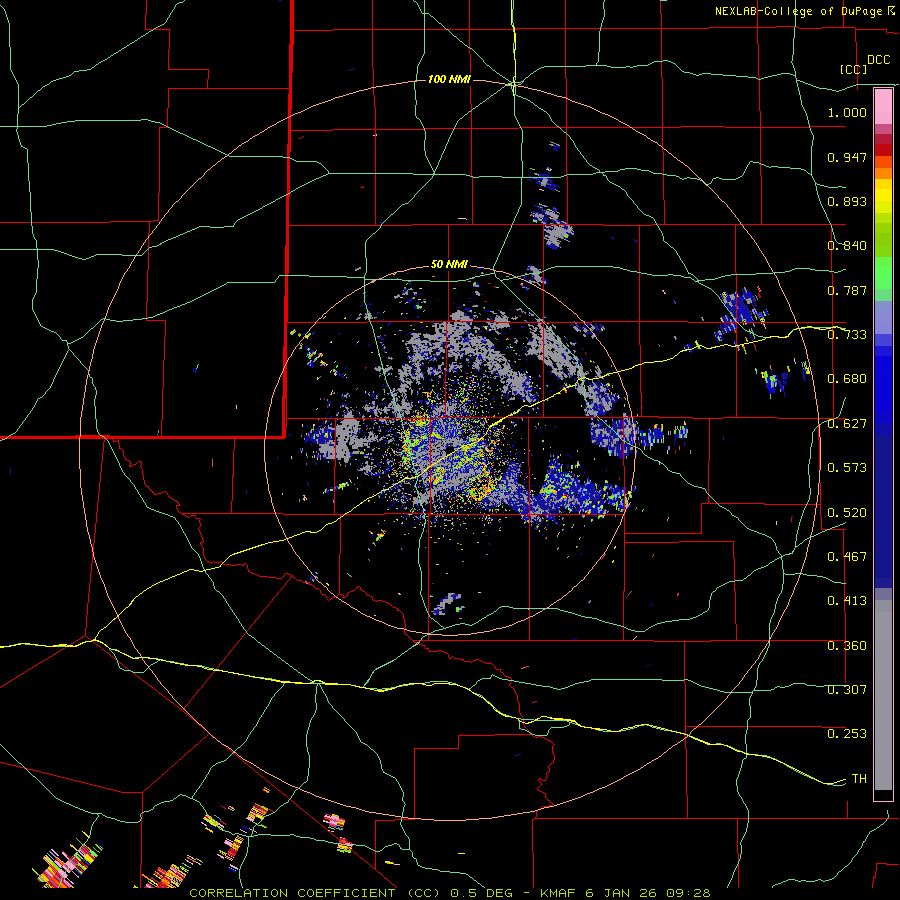Select the 0.787 legend value
The width and height of the screenshot is (900, 900).
point(847,290)
